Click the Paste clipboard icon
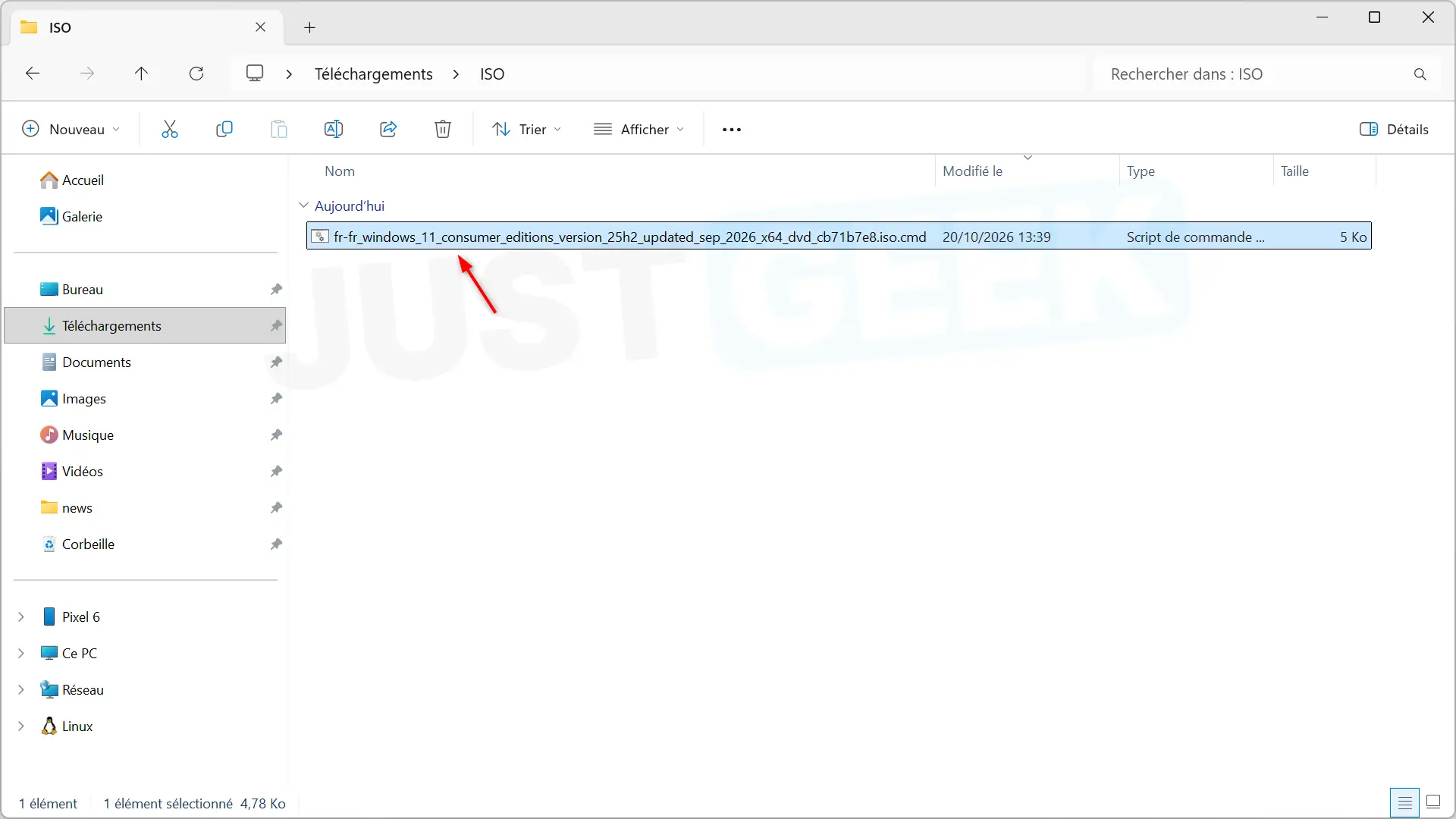This screenshot has width=1456, height=819. (279, 130)
